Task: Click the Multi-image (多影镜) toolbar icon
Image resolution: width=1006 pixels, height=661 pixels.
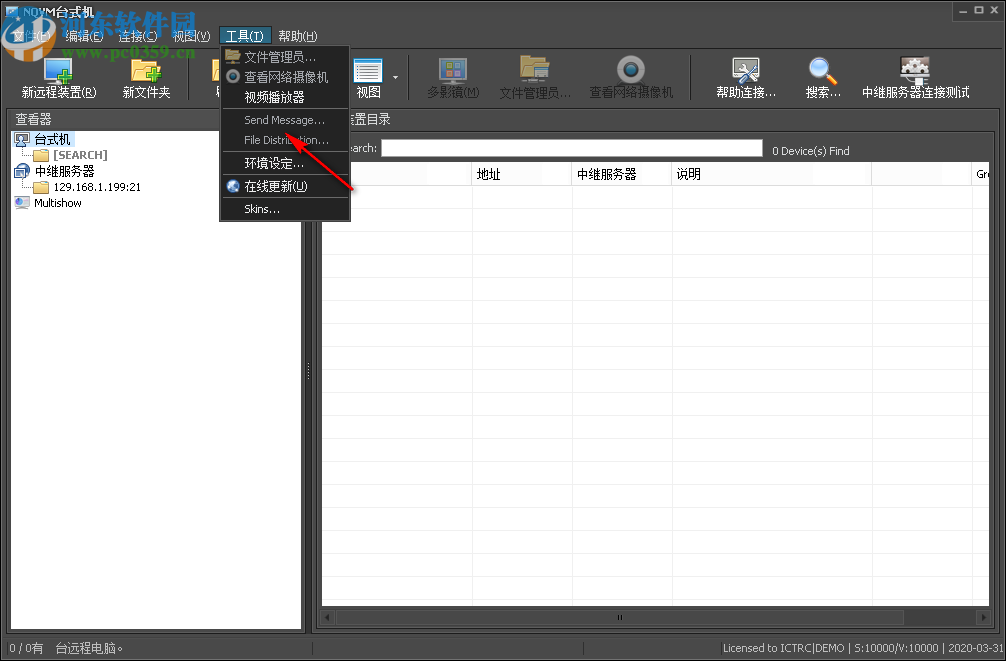Action: click(453, 71)
